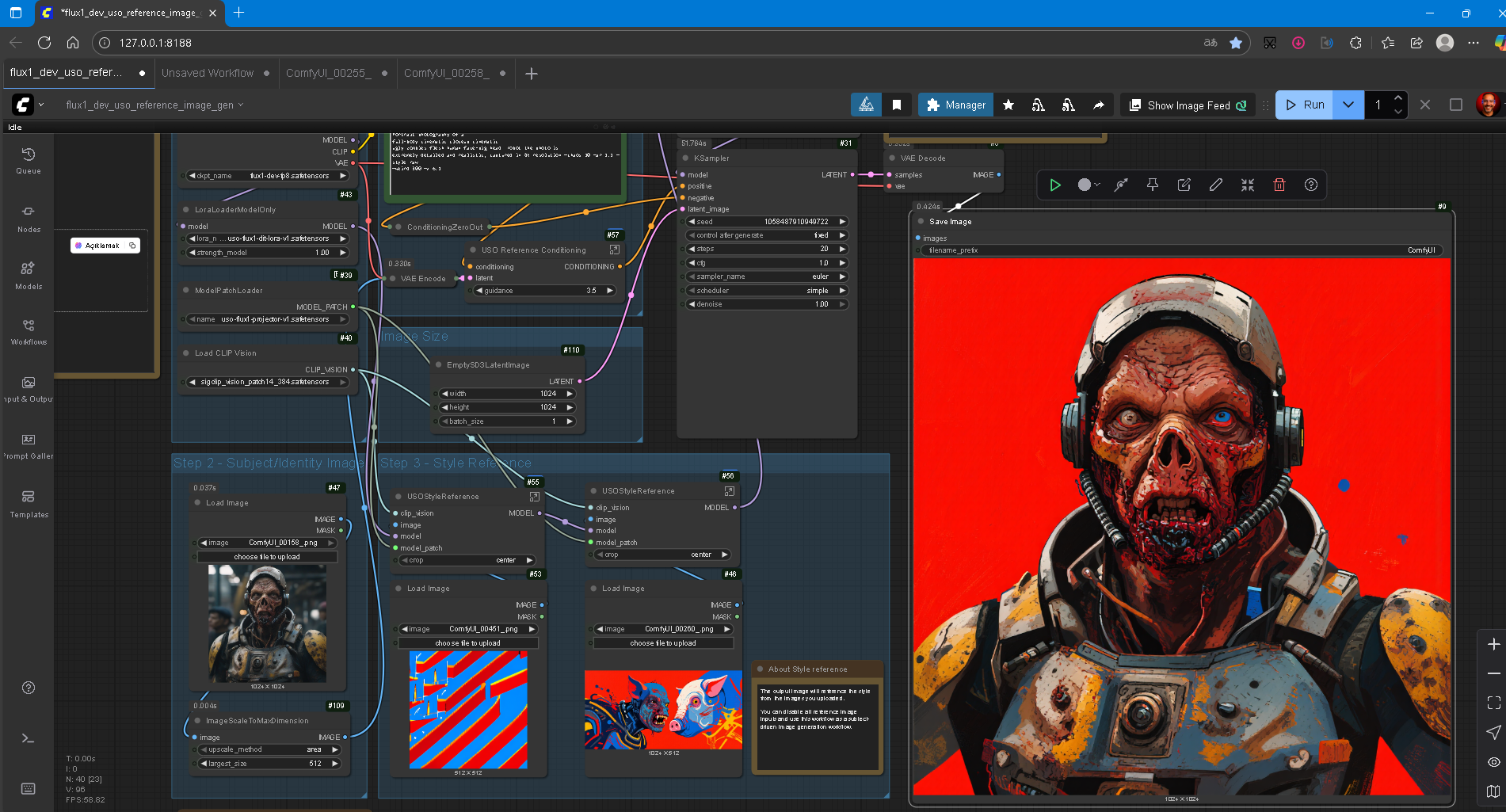The height and width of the screenshot is (812, 1506).
Task: Expand the workflow name dropdown in breadcrumb
Action: pos(241,105)
